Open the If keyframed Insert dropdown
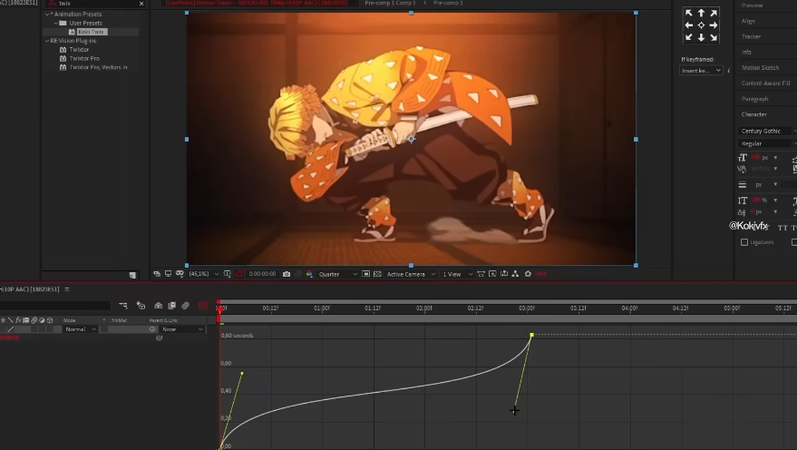Image resolution: width=797 pixels, height=450 pixels. 701,71
